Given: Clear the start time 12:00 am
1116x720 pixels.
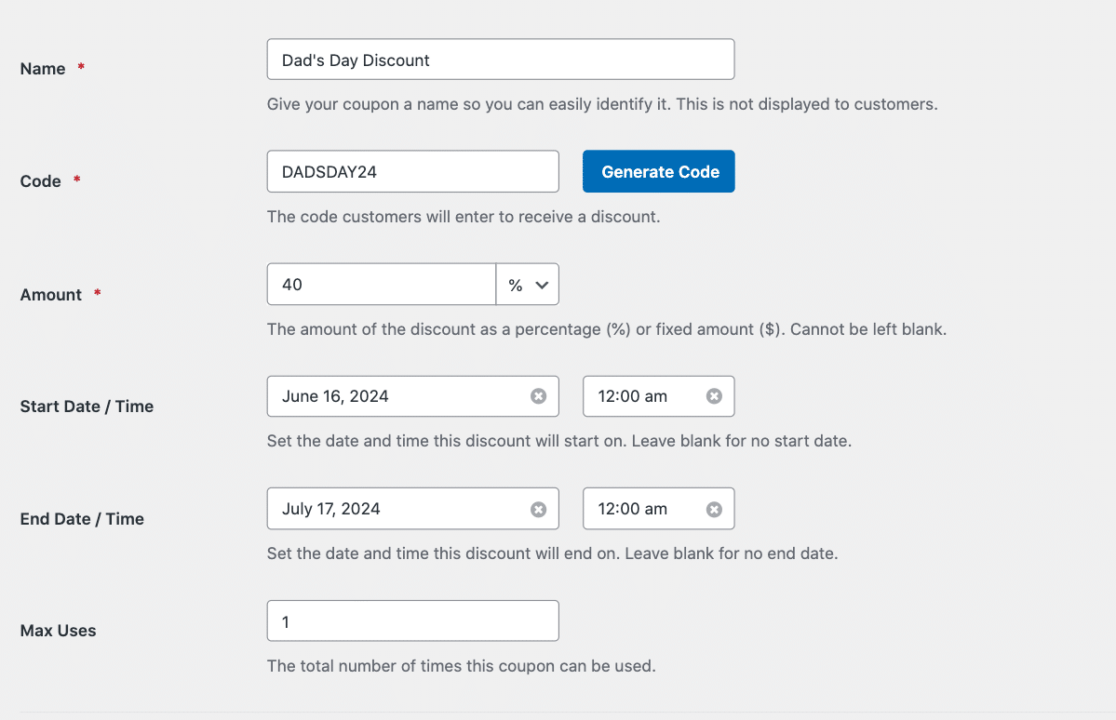Looking at the screenshot, I should 714,397.
